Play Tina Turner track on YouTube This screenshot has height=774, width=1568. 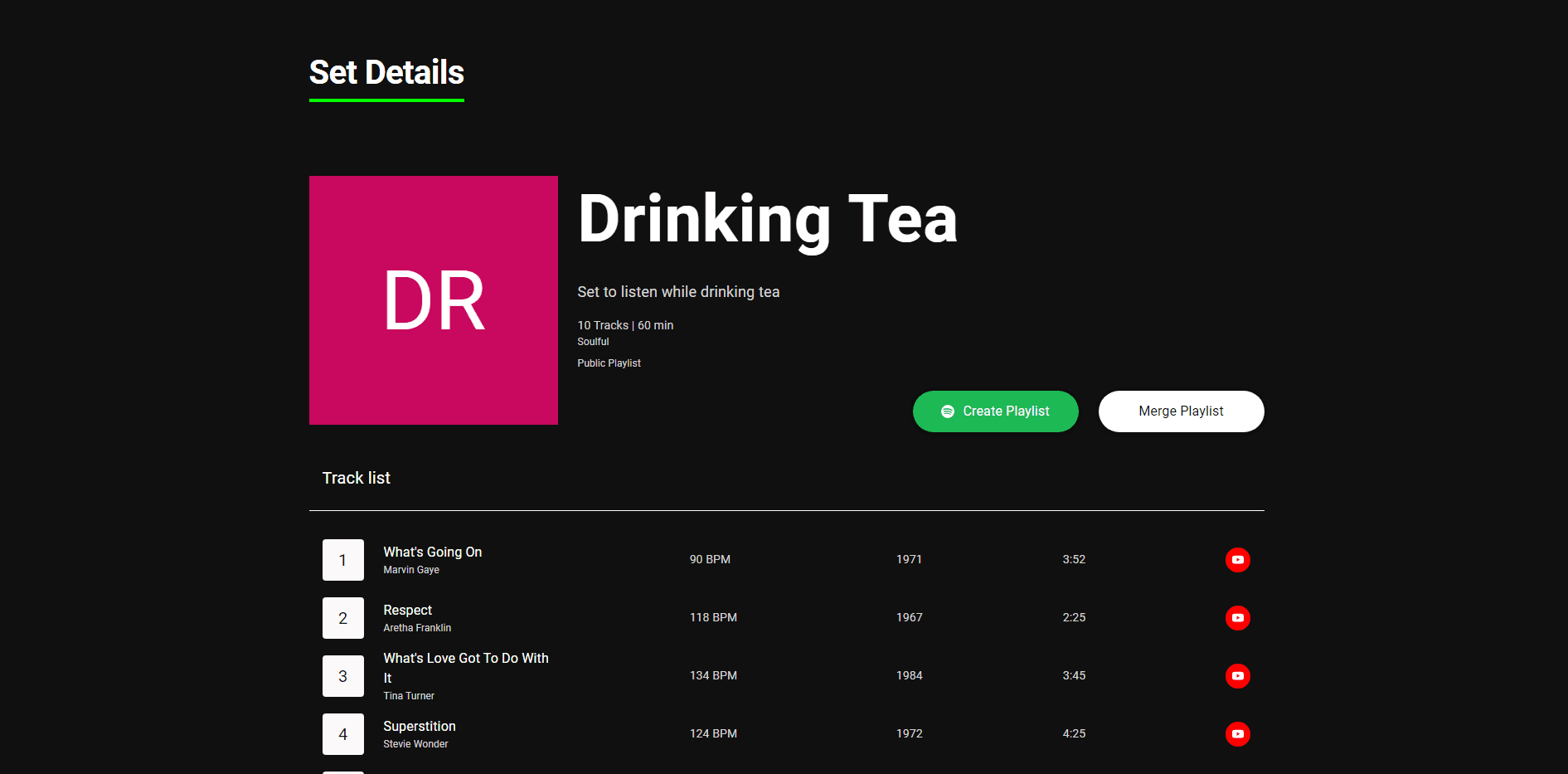1237,676
